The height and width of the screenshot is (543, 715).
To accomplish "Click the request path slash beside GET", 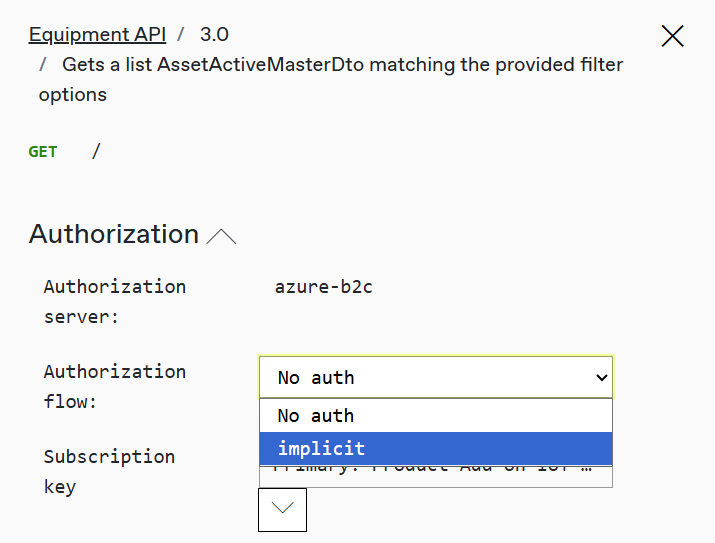I will (96, 152).
